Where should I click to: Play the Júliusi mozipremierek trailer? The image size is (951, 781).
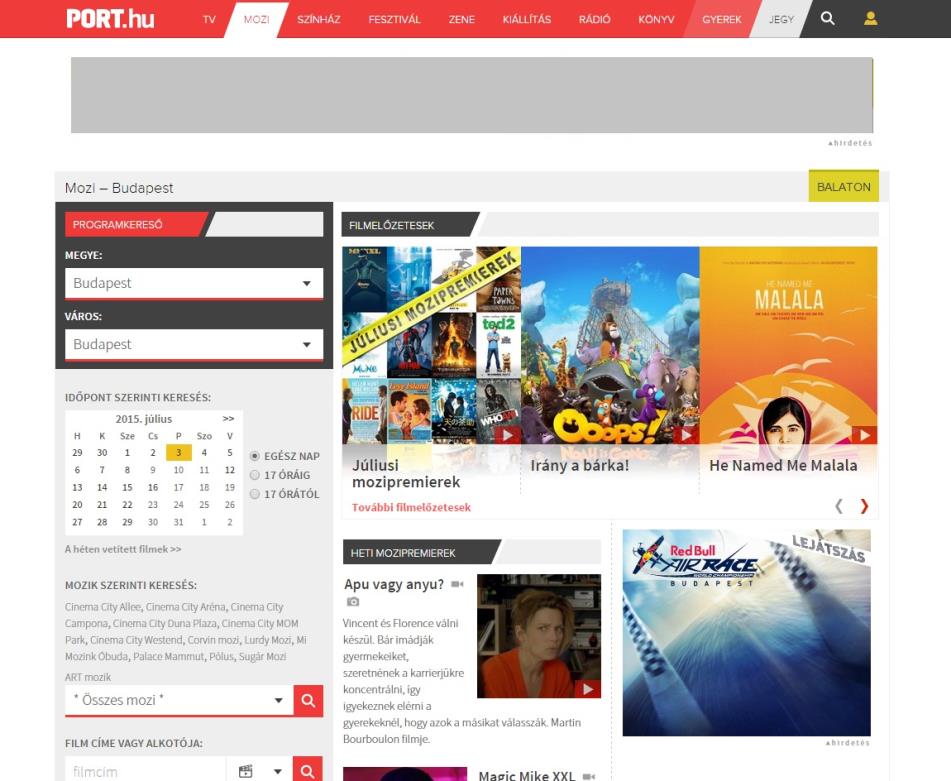[x=507, y=435]
